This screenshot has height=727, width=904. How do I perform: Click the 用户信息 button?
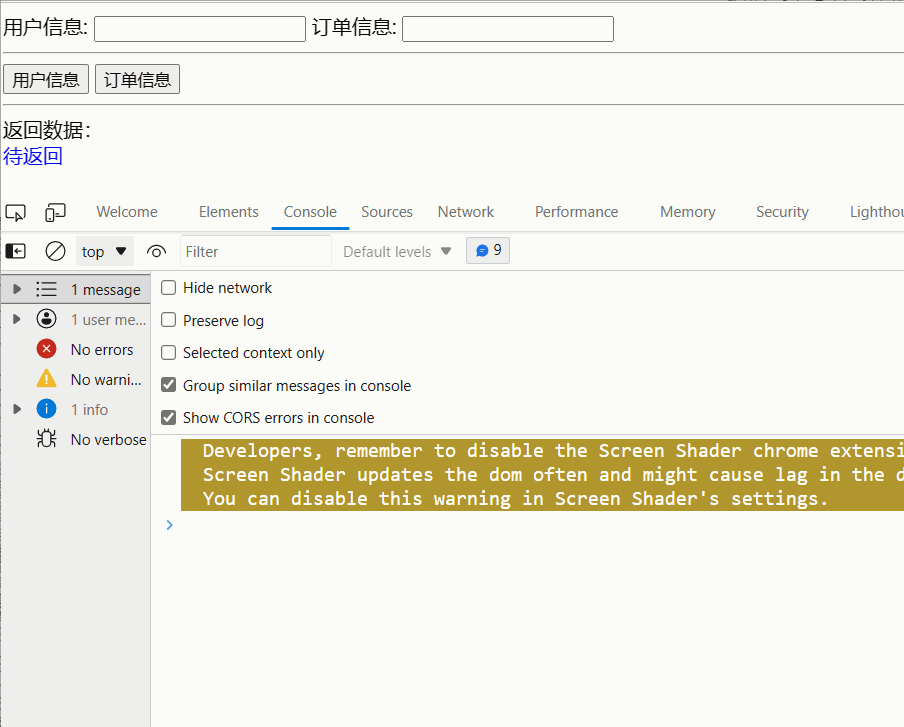pos(46,79)
